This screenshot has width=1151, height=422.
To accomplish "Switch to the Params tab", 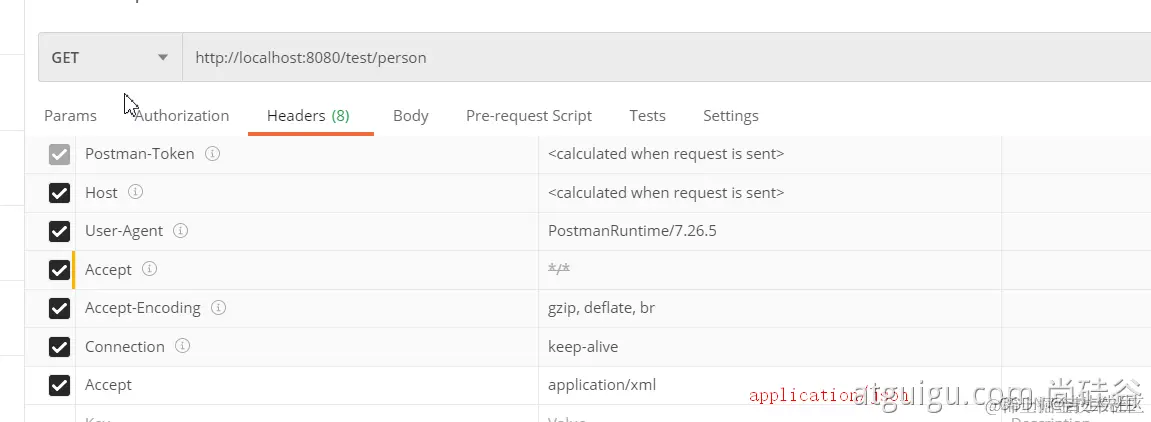I will pos(70,116).
